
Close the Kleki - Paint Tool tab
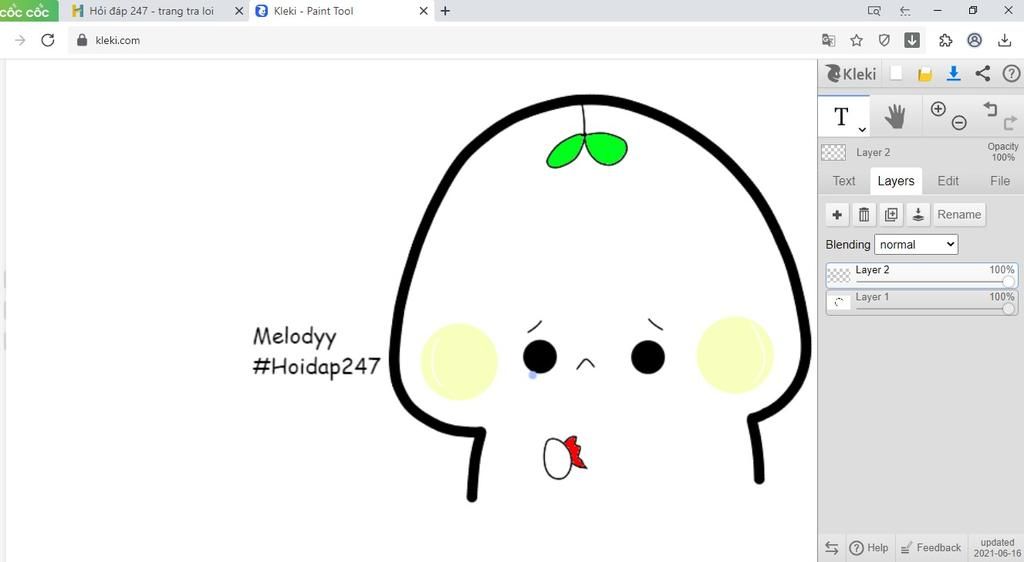[423, 11]
